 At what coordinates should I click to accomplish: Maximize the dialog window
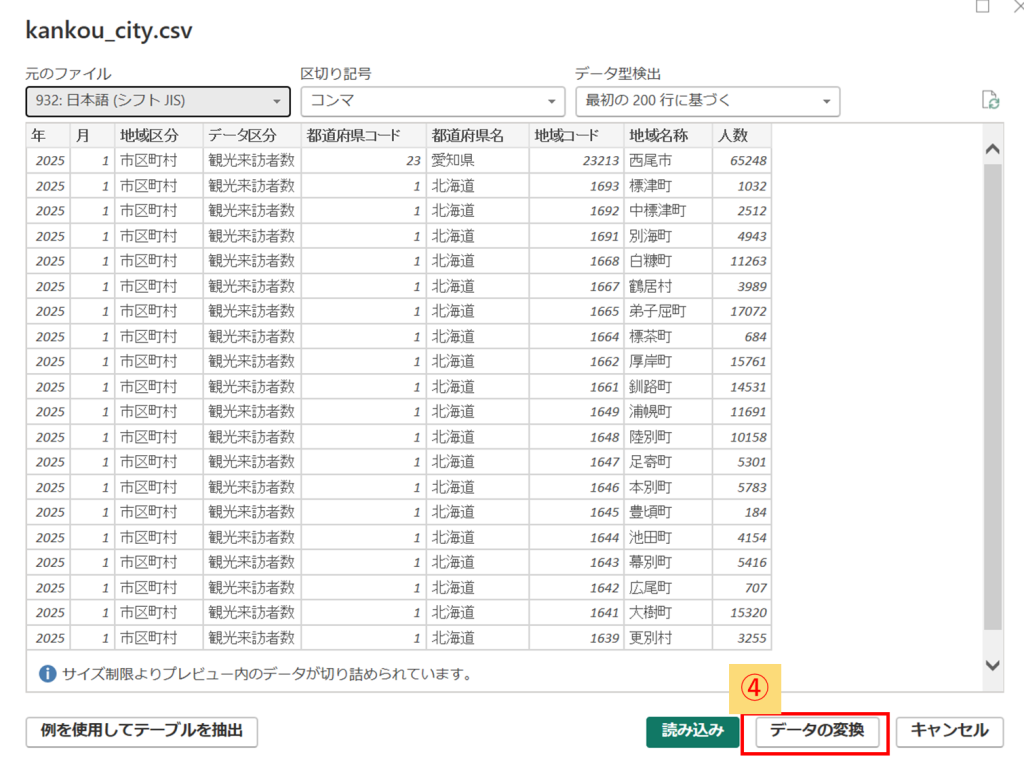point(983,6)
